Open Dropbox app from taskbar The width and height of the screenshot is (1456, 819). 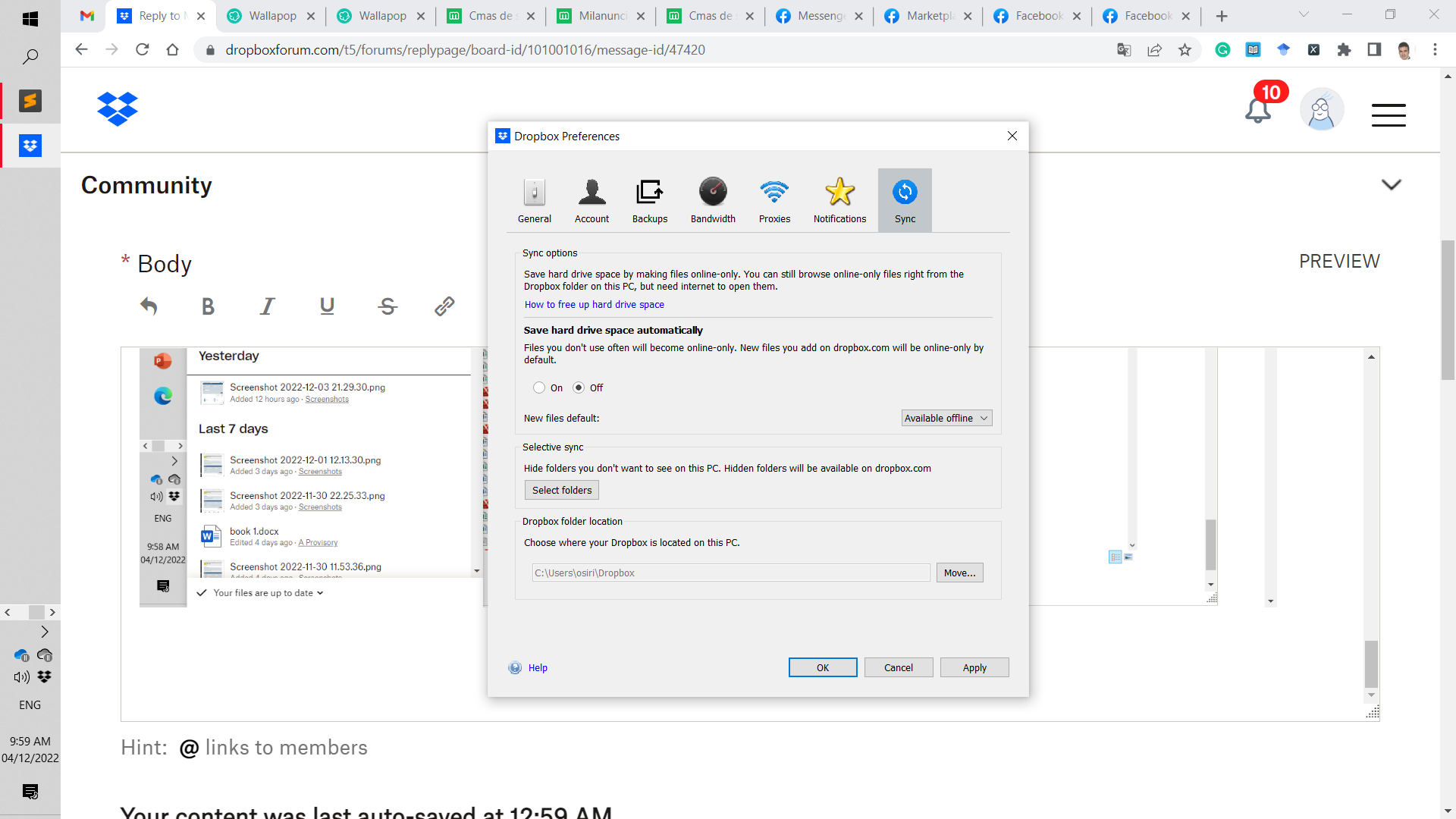30,146
